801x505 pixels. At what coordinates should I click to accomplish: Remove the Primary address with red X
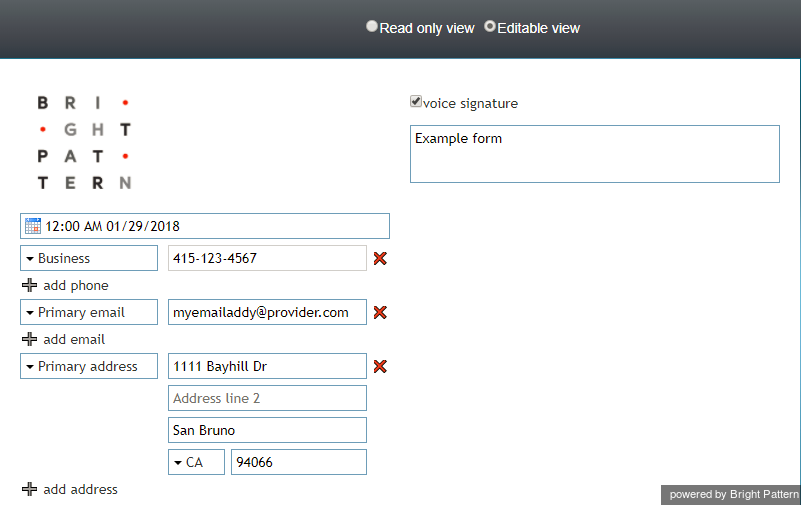click(x=380, y=366)
